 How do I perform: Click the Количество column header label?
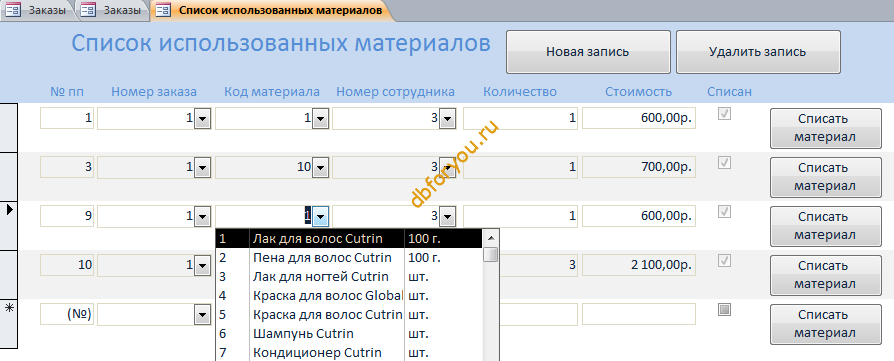click(520, 91)
